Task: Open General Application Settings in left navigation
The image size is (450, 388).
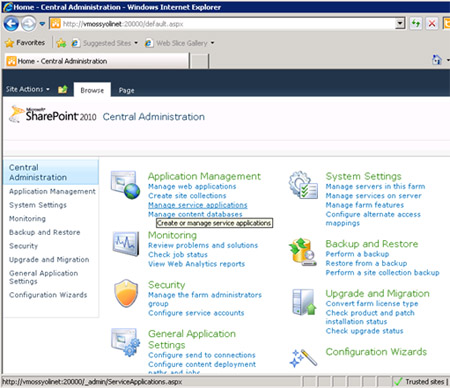Action: coord(43,277)
